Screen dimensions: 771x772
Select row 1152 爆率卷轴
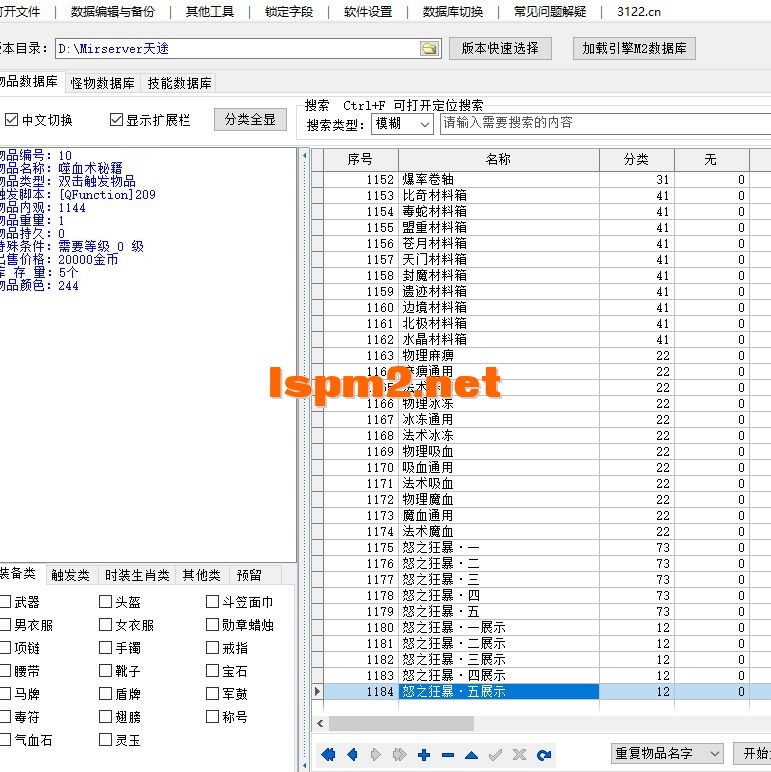tap(542, 179)
